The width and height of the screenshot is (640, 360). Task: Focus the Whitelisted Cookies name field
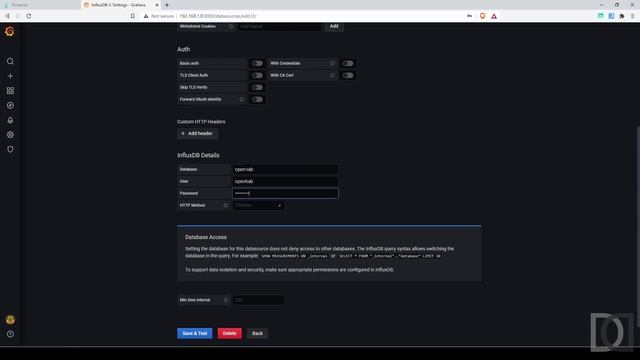(x=280, y=27)
